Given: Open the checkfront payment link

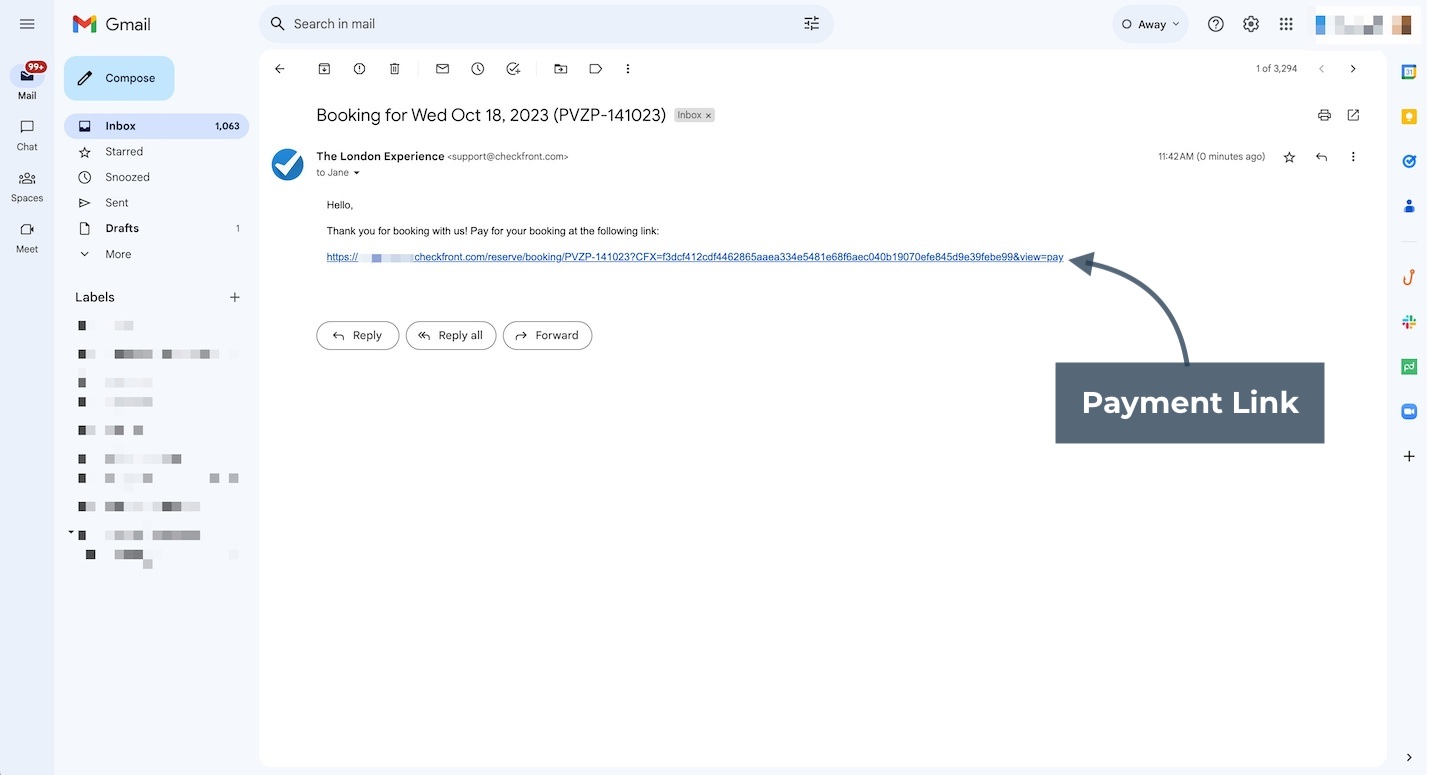Looking at the screenshot, I should 695,257.
